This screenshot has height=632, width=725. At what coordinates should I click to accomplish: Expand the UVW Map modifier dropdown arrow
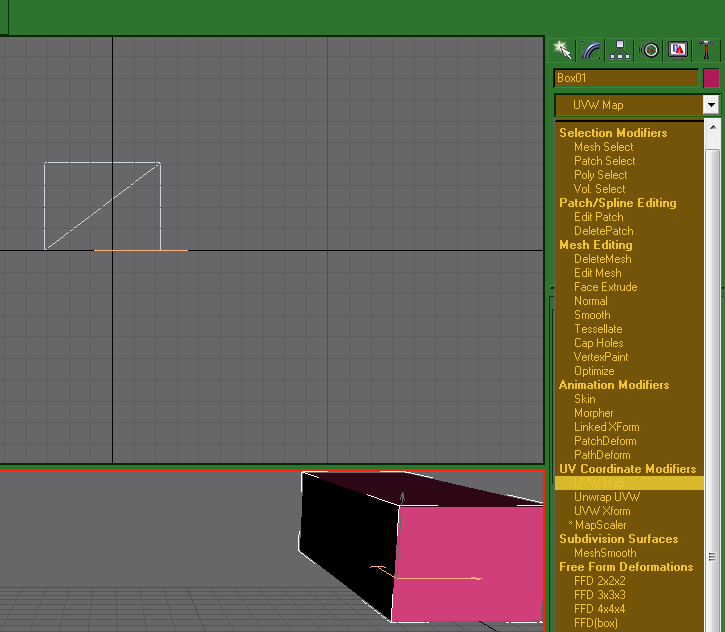[711, 105]
